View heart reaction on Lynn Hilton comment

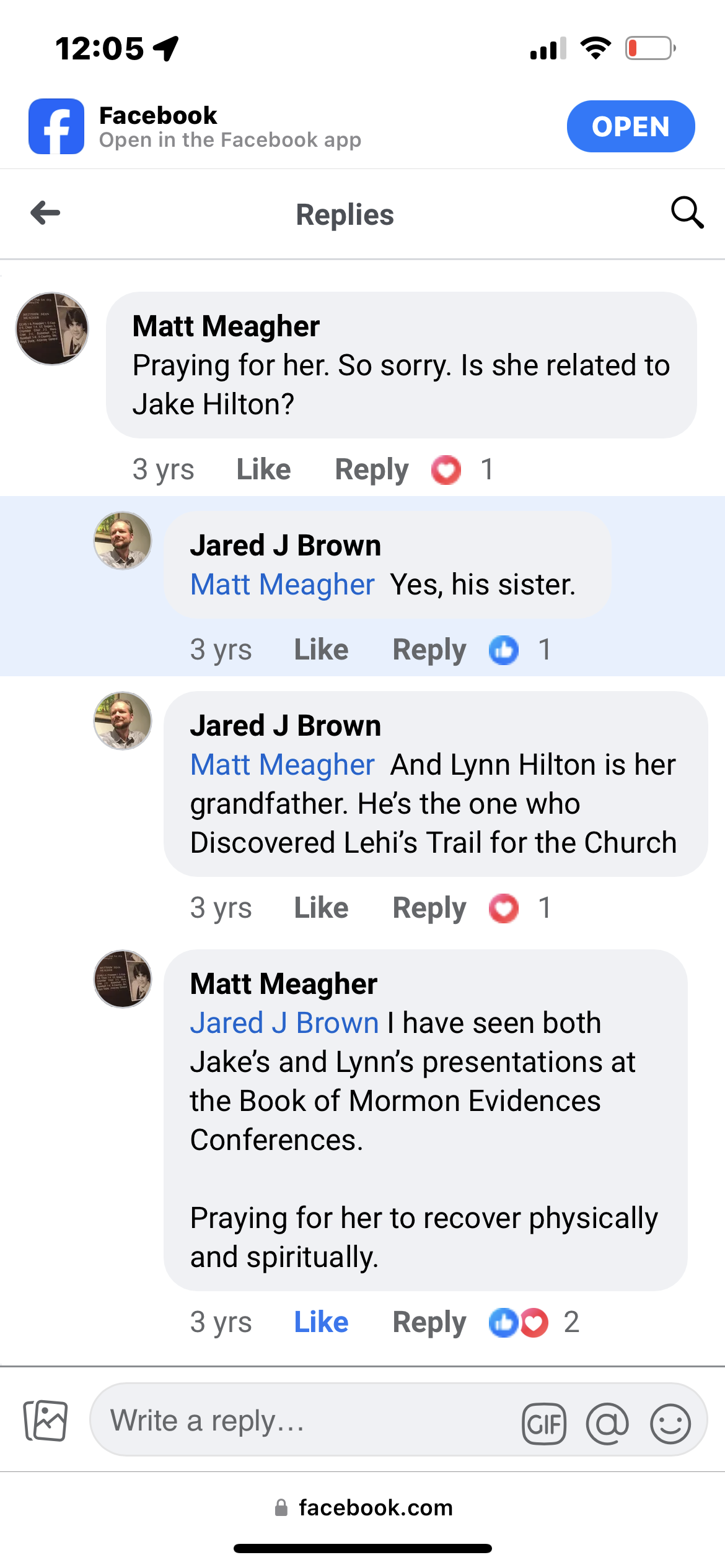504,908
